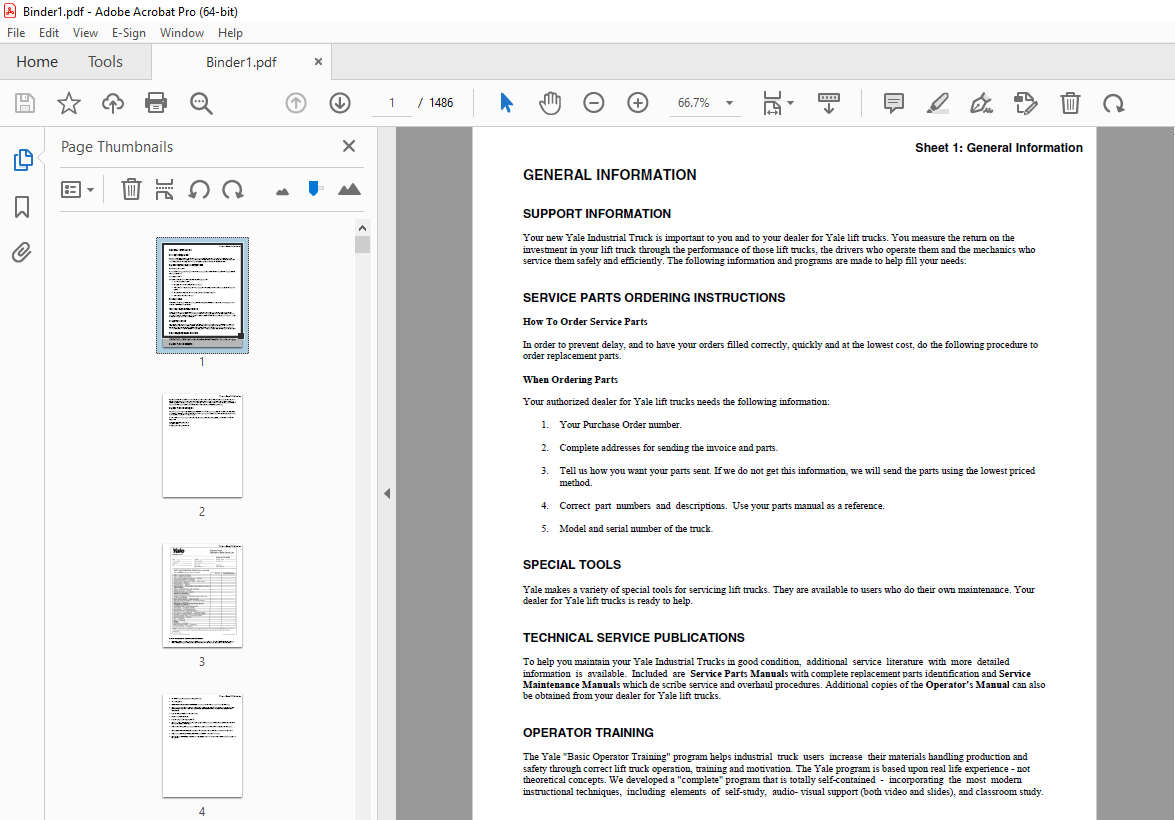Click the Save file icon

[25, 103]
